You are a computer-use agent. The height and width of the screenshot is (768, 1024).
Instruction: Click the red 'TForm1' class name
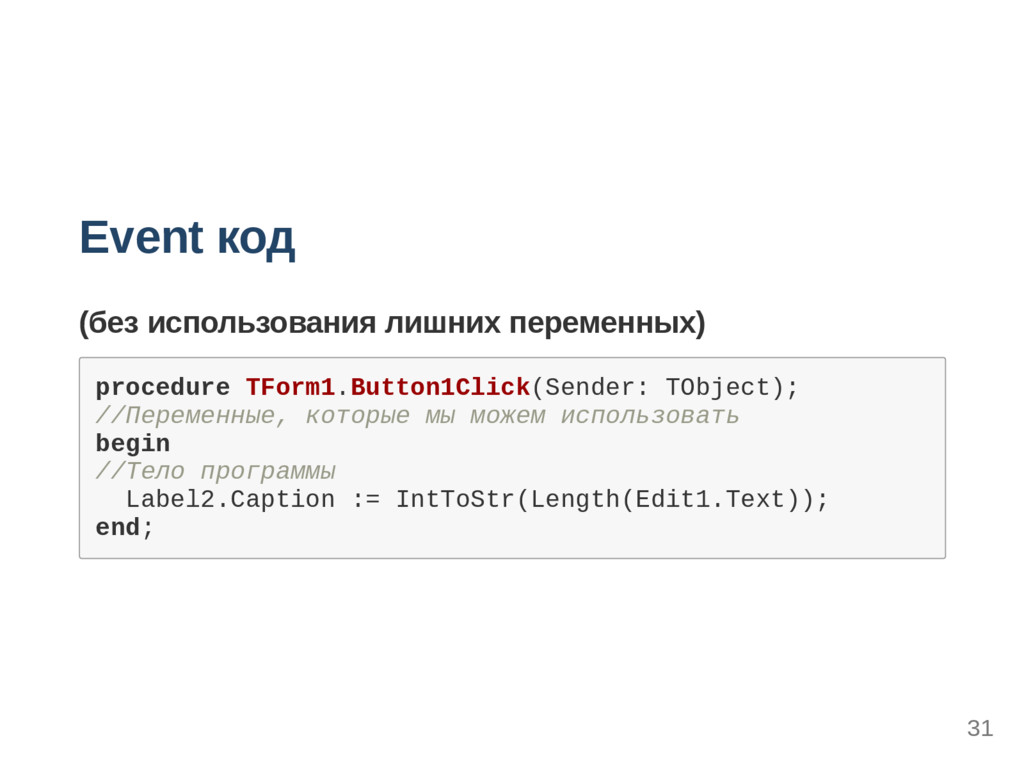[x=291, y=387]
